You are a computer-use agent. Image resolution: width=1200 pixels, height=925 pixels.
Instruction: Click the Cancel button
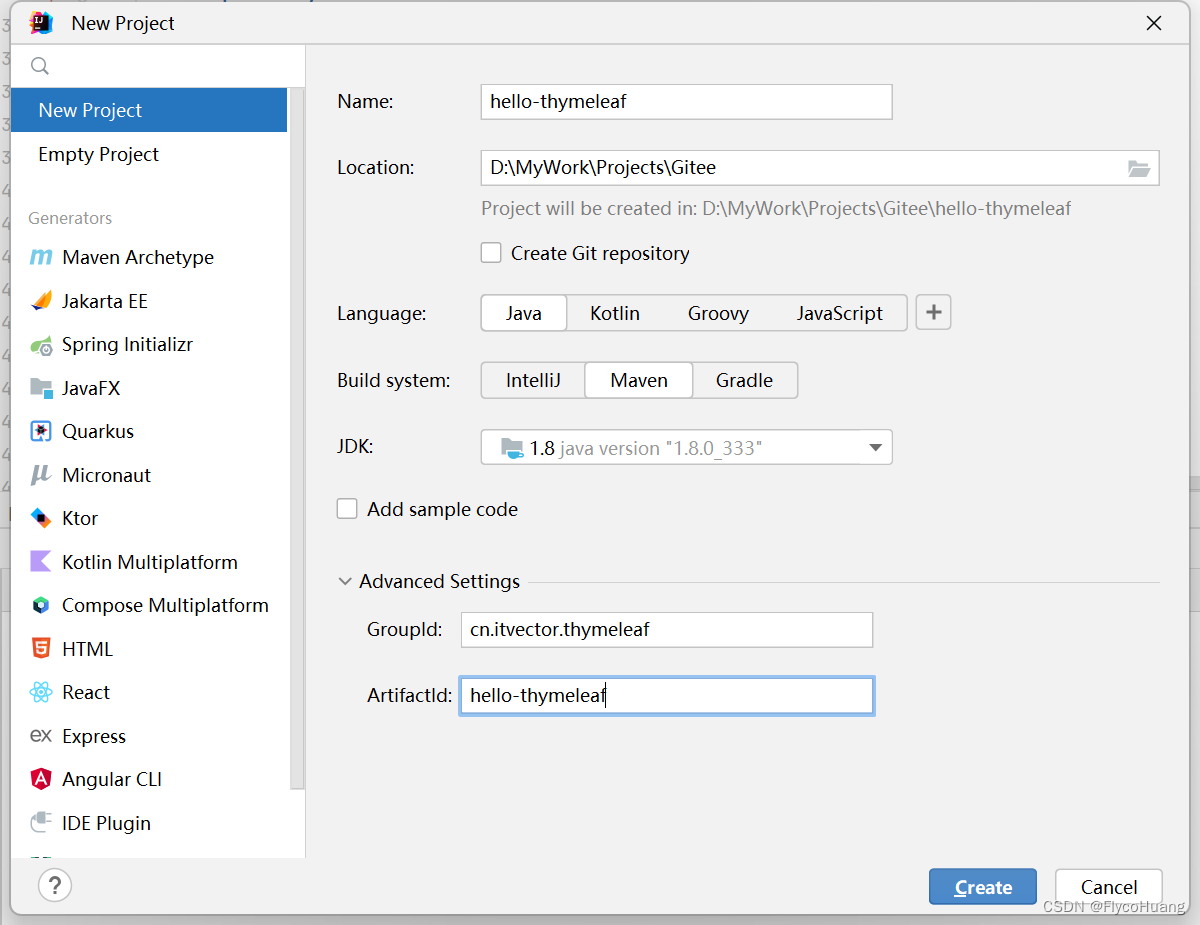(1108, 887)
